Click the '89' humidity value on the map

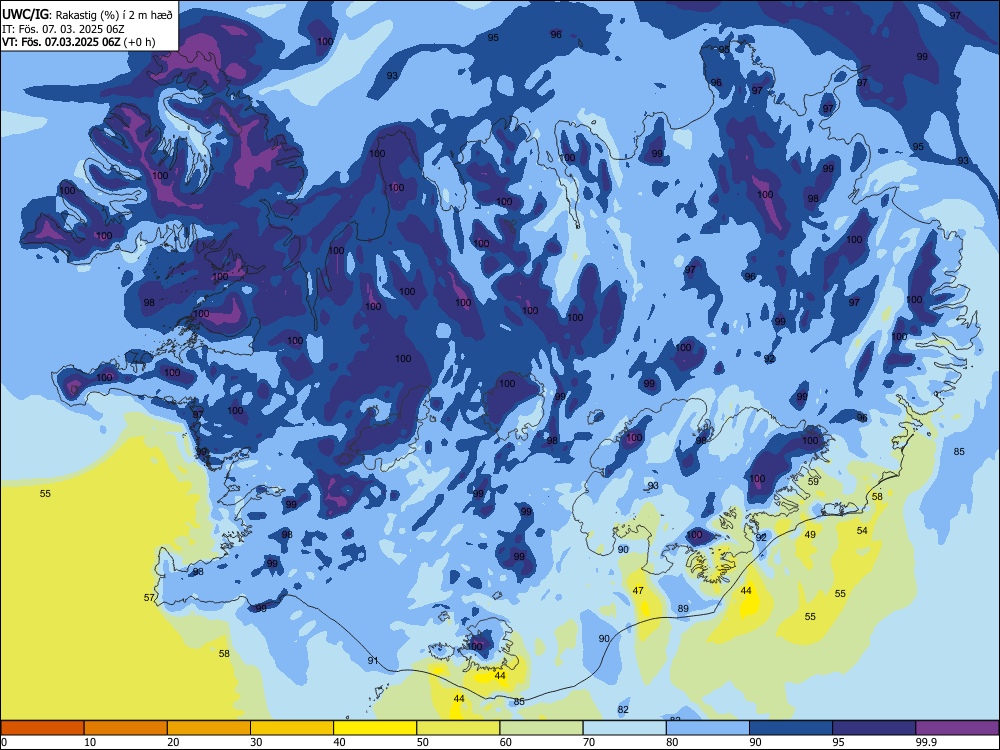pyautogui.click(x=683, y=608)
